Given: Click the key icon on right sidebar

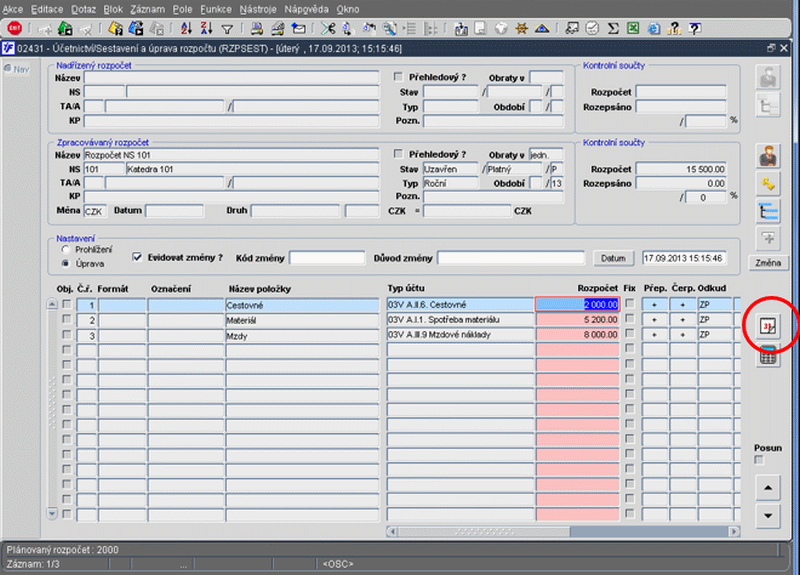Looking at the screenshot, I should pos(768,184).
